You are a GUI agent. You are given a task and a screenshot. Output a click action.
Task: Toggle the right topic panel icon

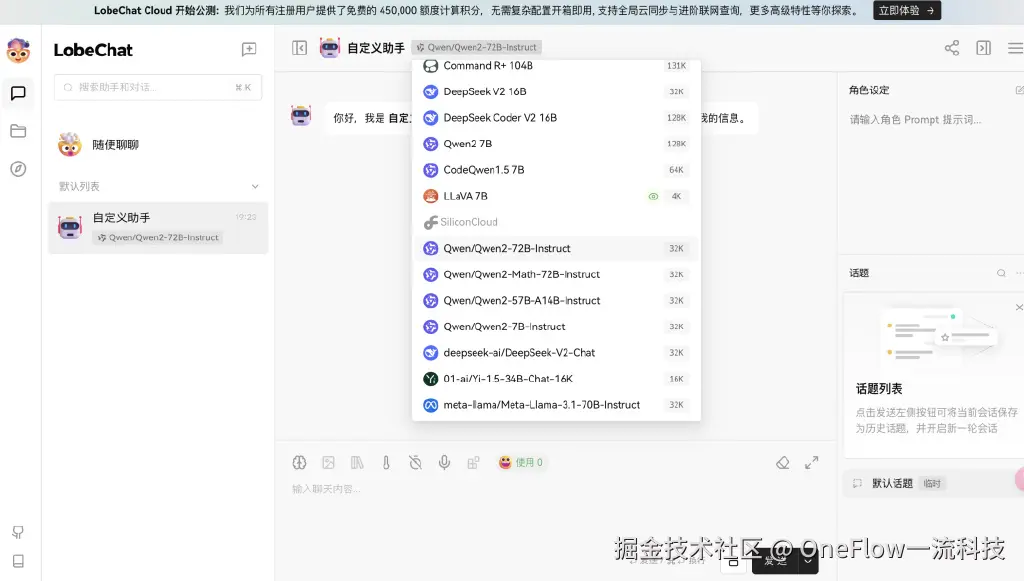[984, 48]
